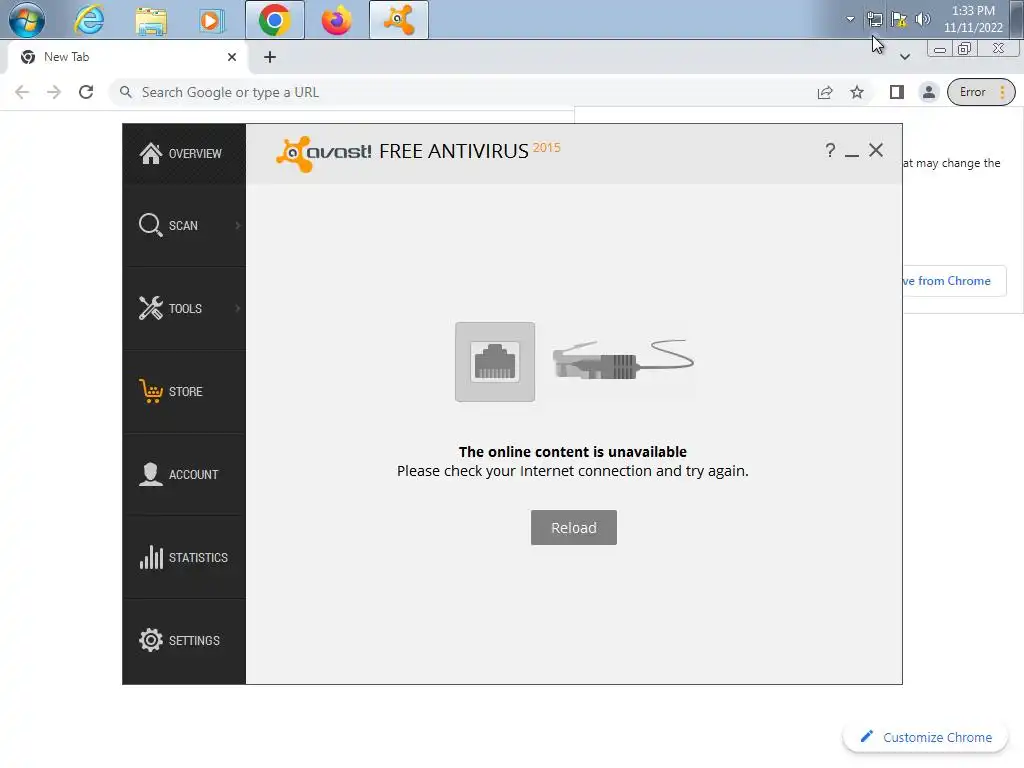Open the Chrome profile avatar
The image size is (1024, 768).
[x=929, y=92]
